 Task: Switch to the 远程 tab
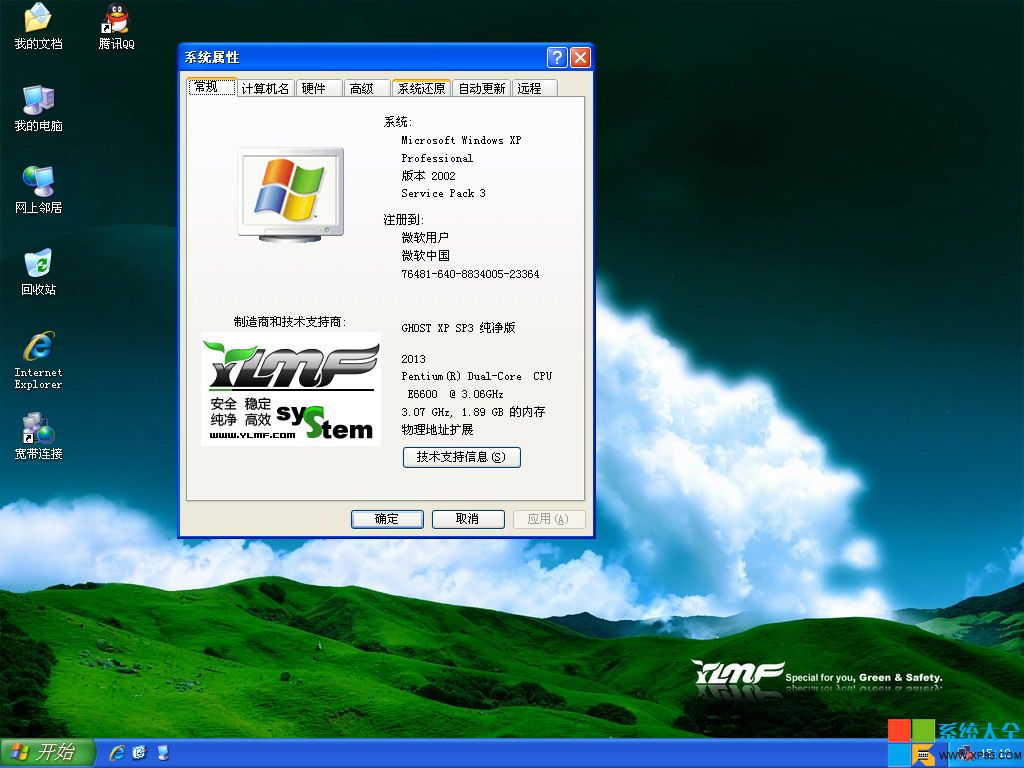[x=535, y=88]
